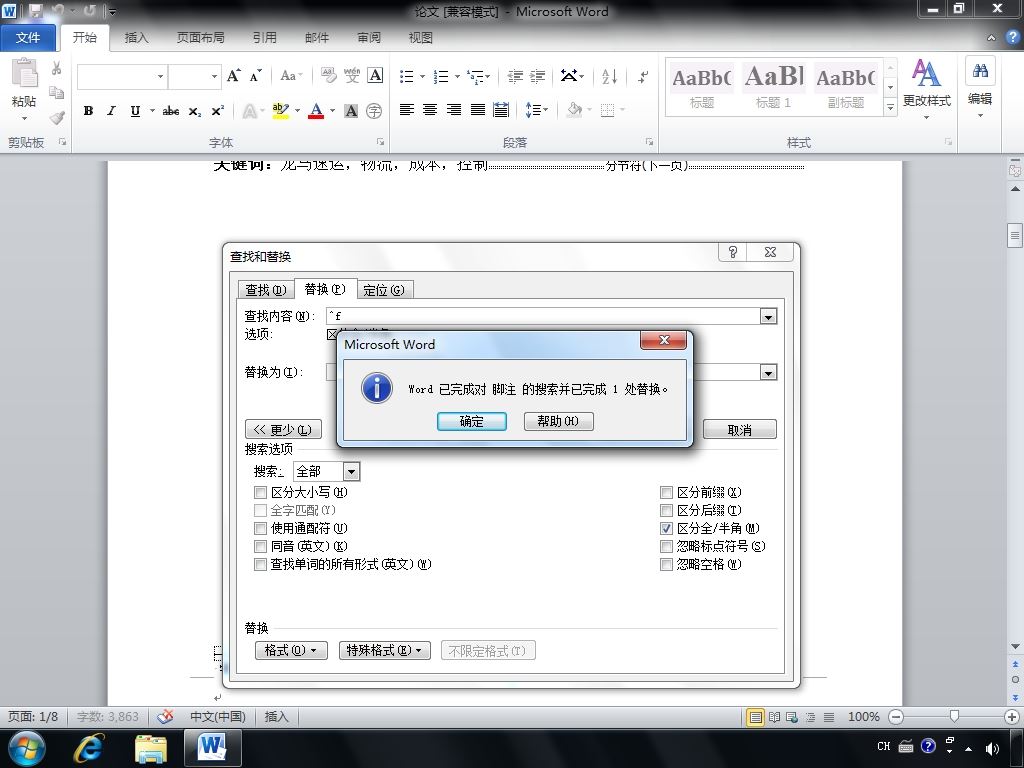1024x768 pixels.
Task: Expand the 查找内容 dropdown arrow
Action: click(768, 317)
